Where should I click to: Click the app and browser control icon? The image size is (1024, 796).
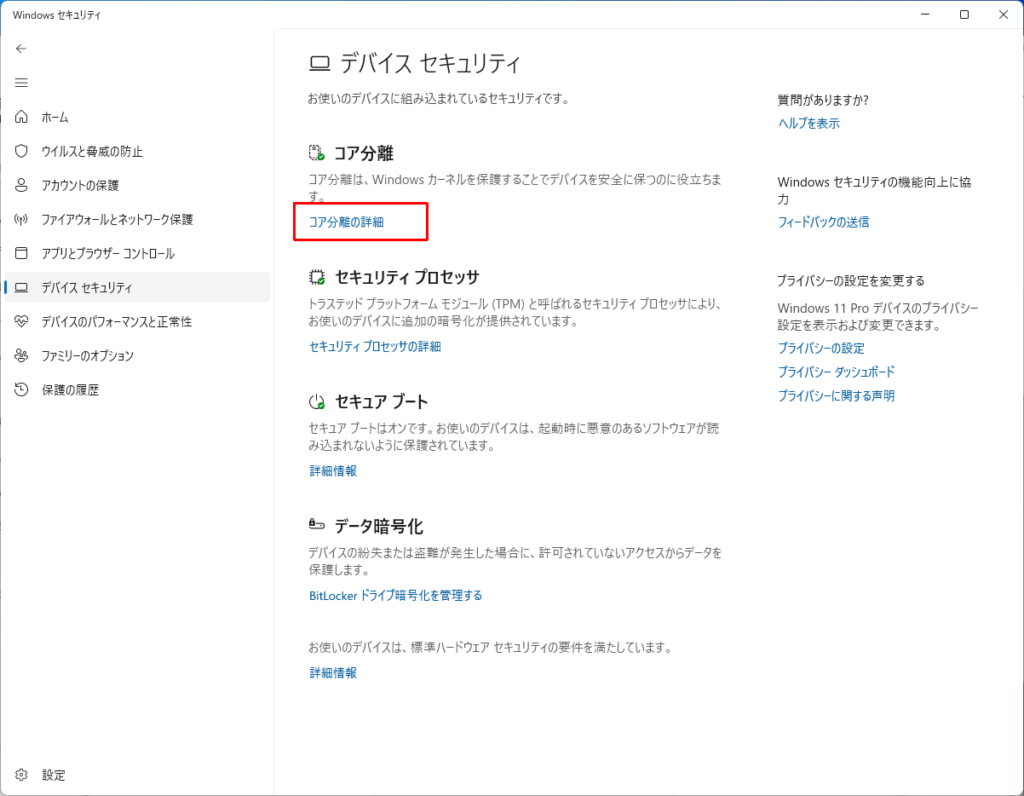coord(22,253)
